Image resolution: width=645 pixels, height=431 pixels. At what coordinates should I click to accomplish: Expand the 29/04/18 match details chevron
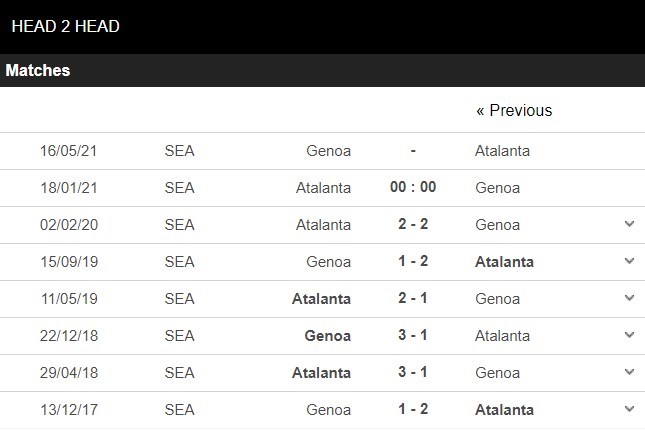629,372
